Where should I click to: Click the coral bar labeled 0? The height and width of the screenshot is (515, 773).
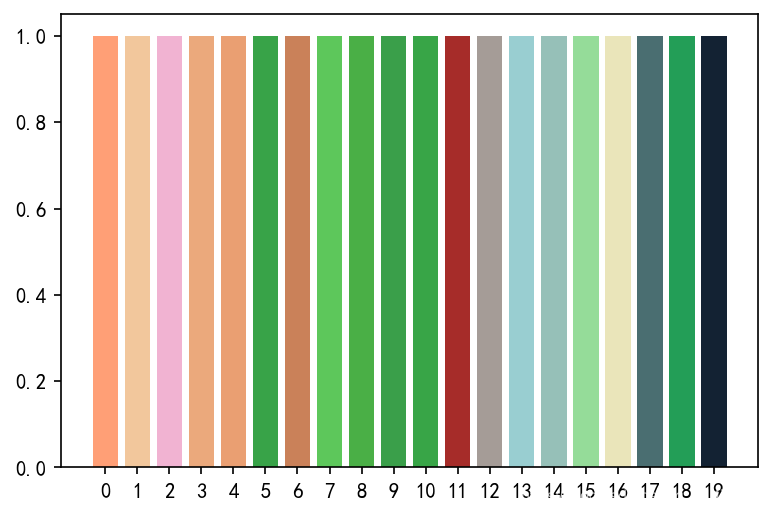coord(105,251)
